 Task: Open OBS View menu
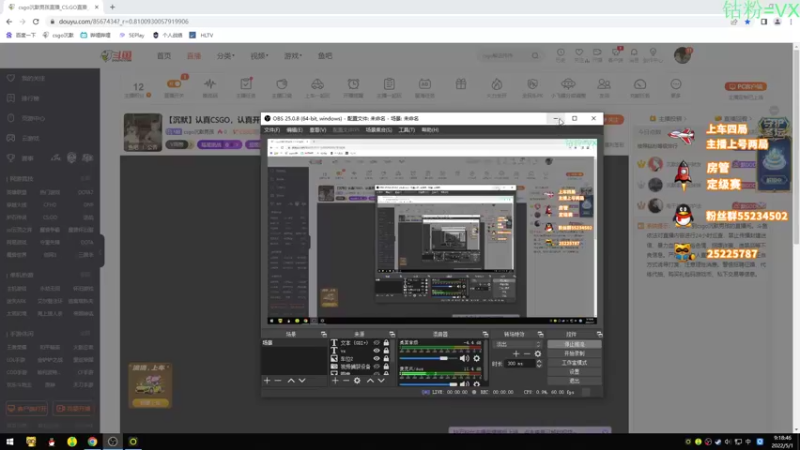click(317, 130)
